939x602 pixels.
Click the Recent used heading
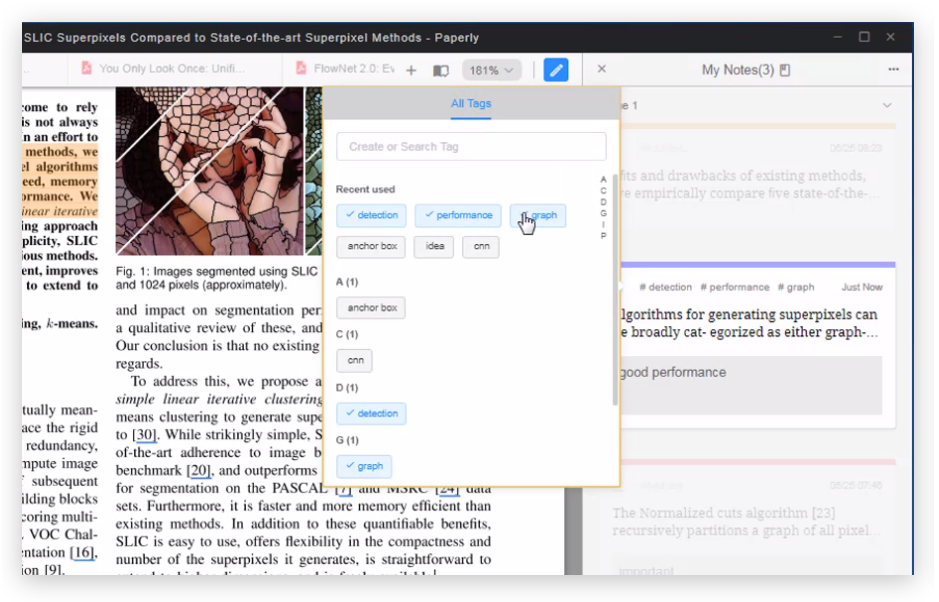click(x=365, y=189)
